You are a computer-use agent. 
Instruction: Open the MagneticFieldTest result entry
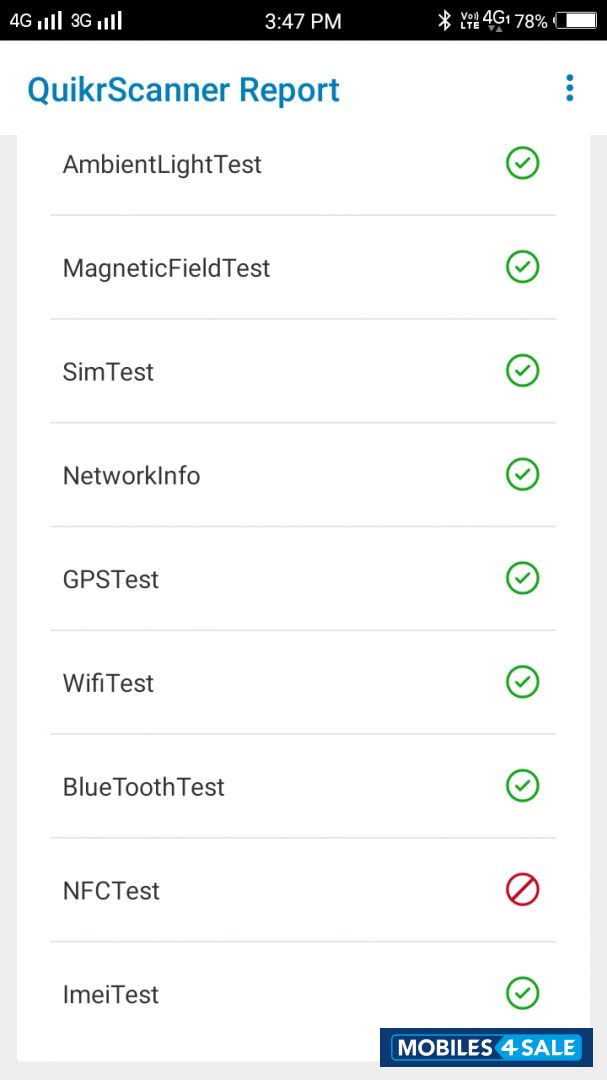tap(166, 268)
